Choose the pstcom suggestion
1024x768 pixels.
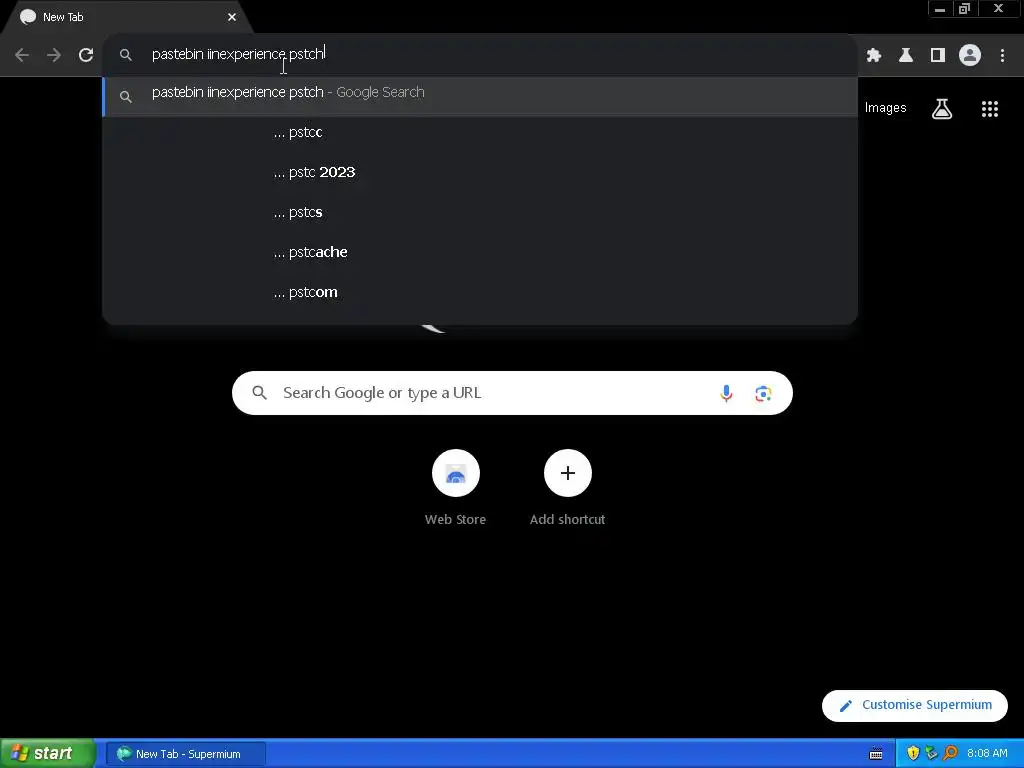click(480, 292)
